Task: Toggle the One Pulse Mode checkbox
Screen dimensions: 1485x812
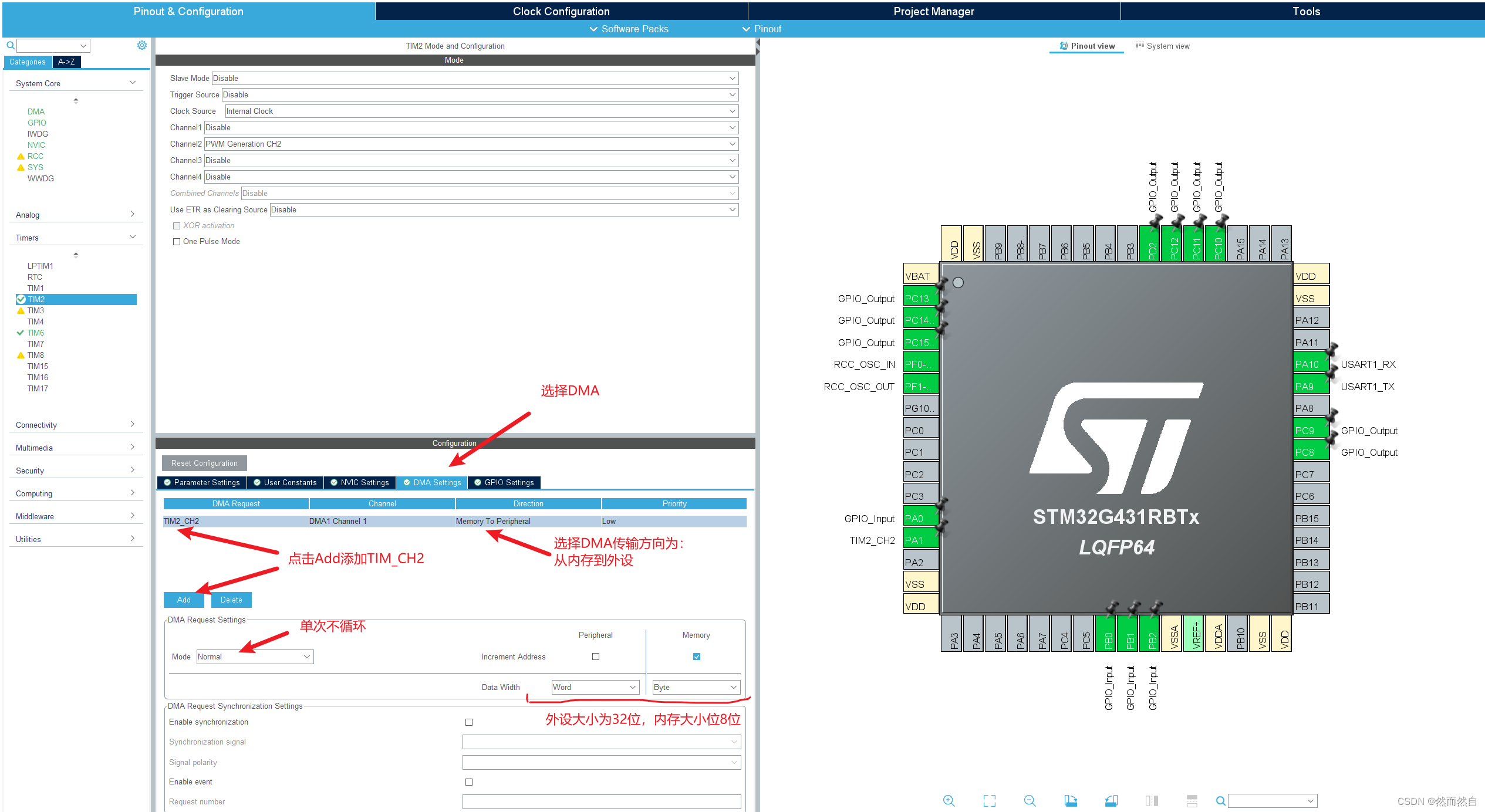Action: 177,241
